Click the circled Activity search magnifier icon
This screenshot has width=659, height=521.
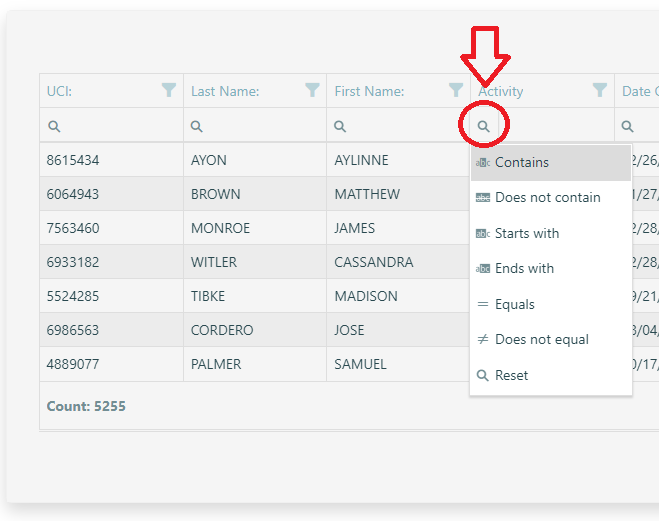[484, 126]
